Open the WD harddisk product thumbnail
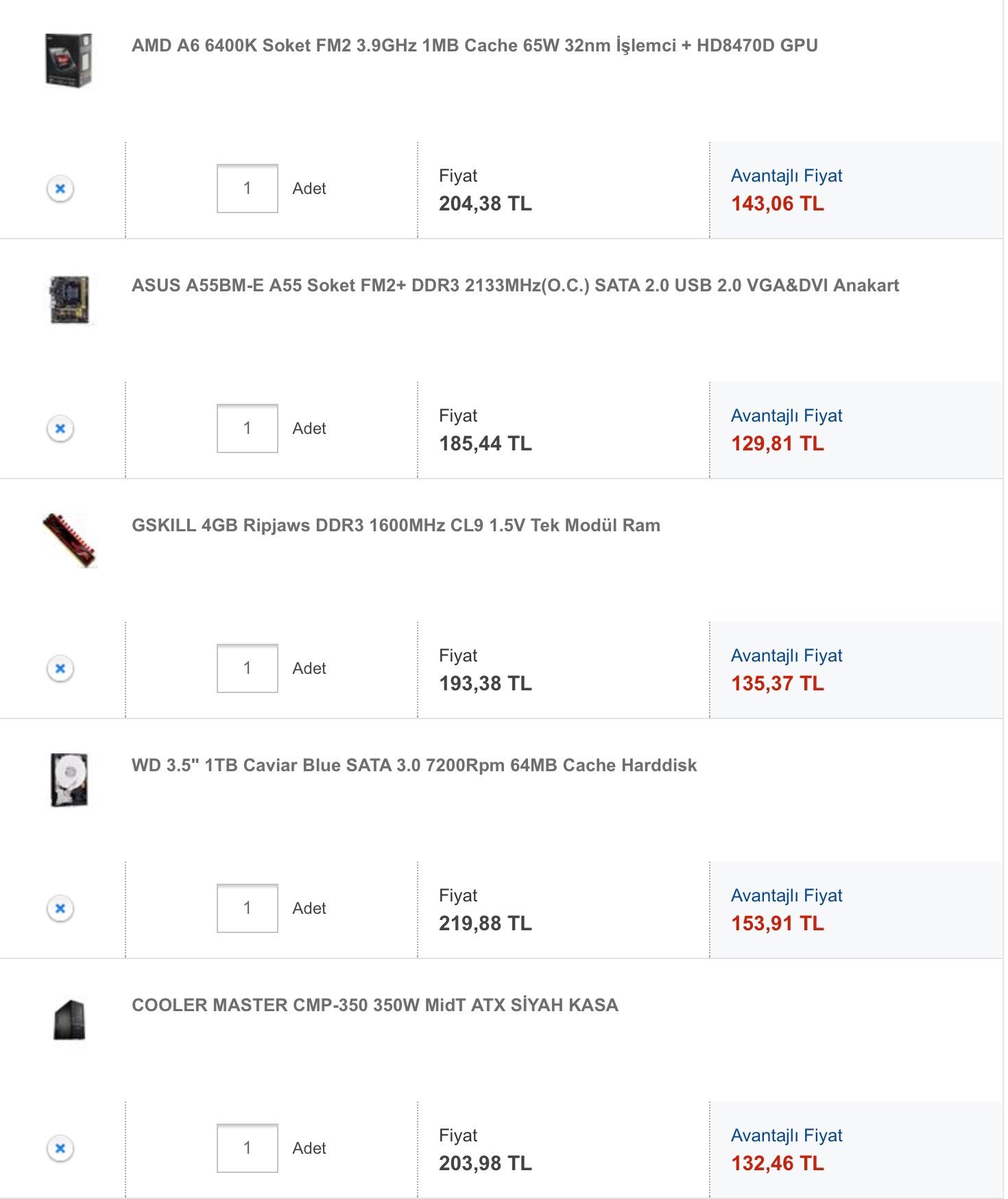The image size is (1008, 1199). (x=69, y=780)
